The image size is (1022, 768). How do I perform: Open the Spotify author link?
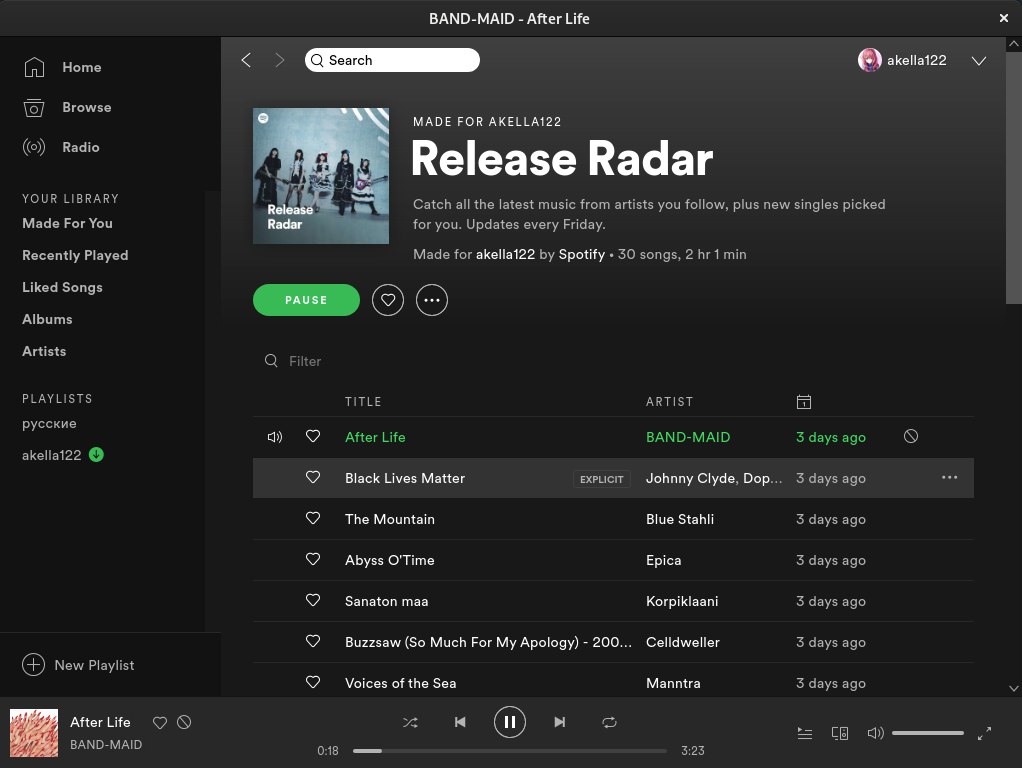pos(581,254)
